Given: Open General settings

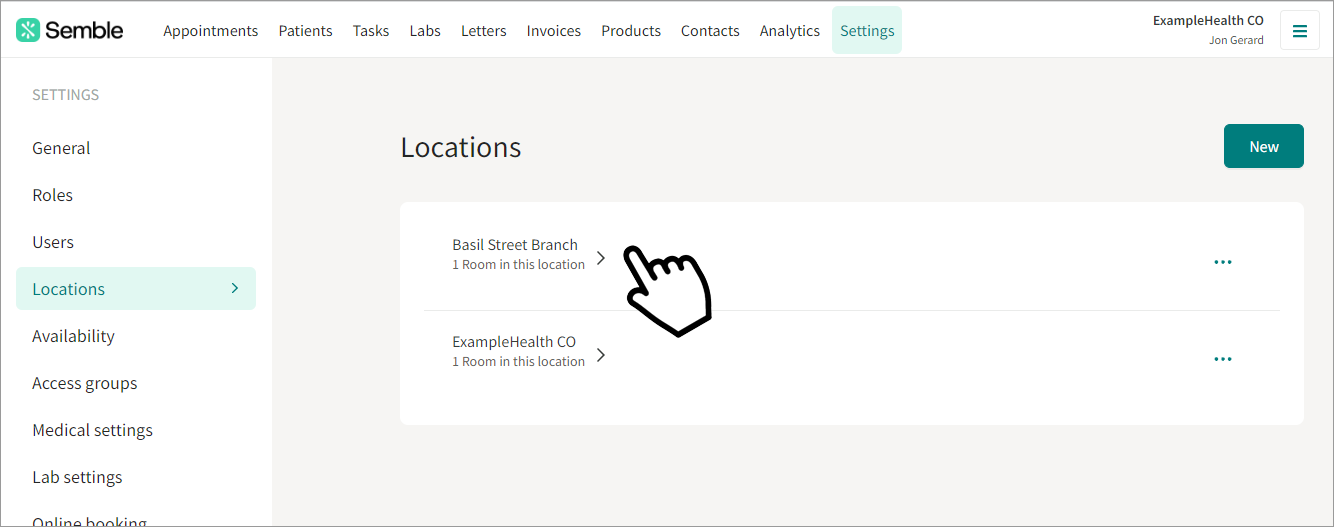Looking at the screenshot, I should [x=61, y=148].
